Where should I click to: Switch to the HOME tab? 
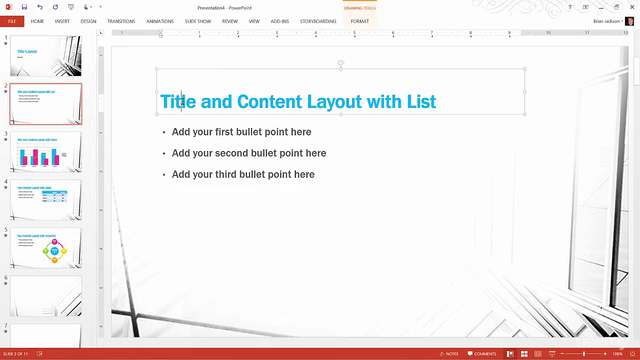coord(37,21)
